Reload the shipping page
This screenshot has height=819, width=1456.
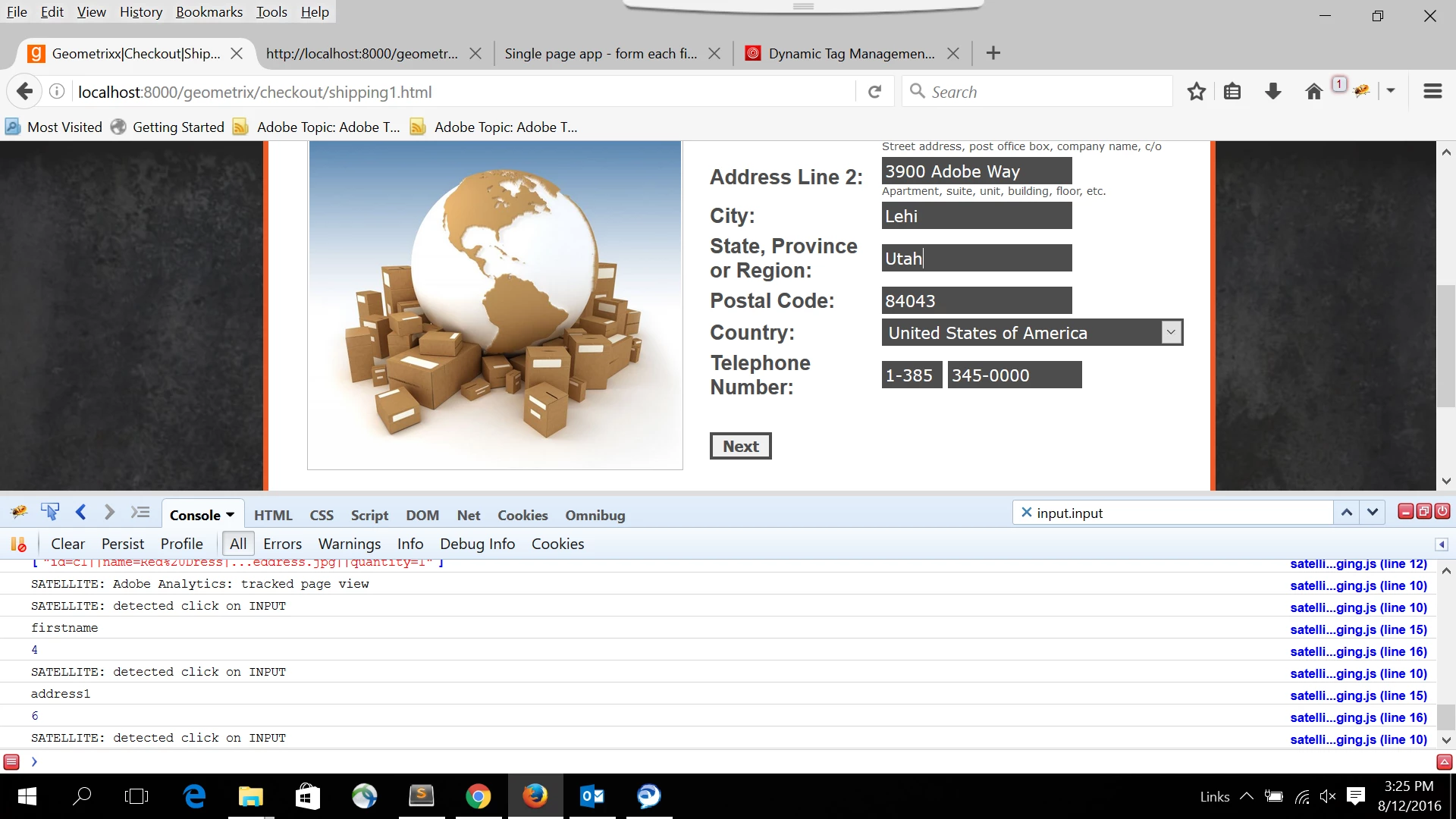(x=874, y=92)
